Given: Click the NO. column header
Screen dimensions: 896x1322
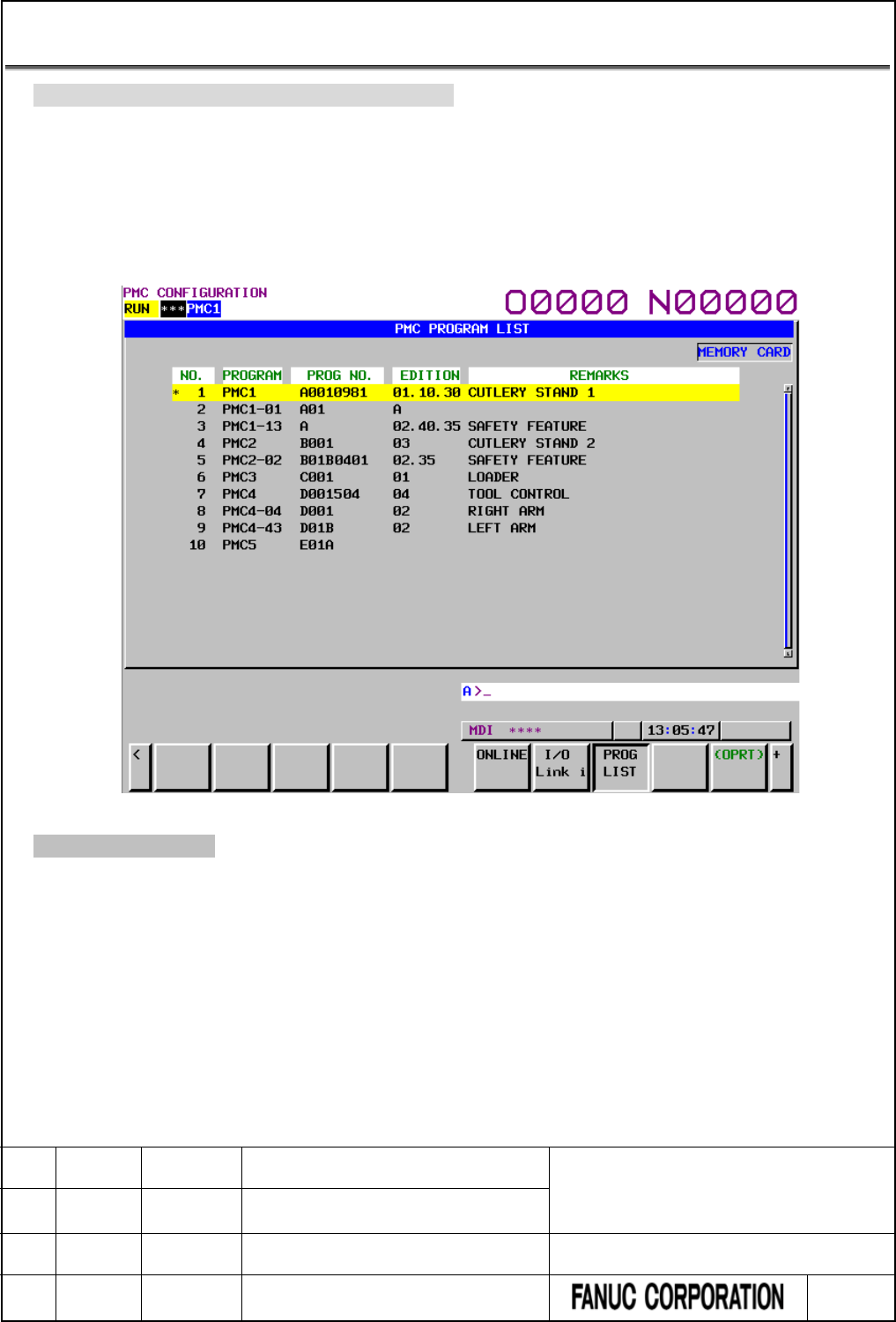Looking at the screenshot, I should click(x=191, y=375).
